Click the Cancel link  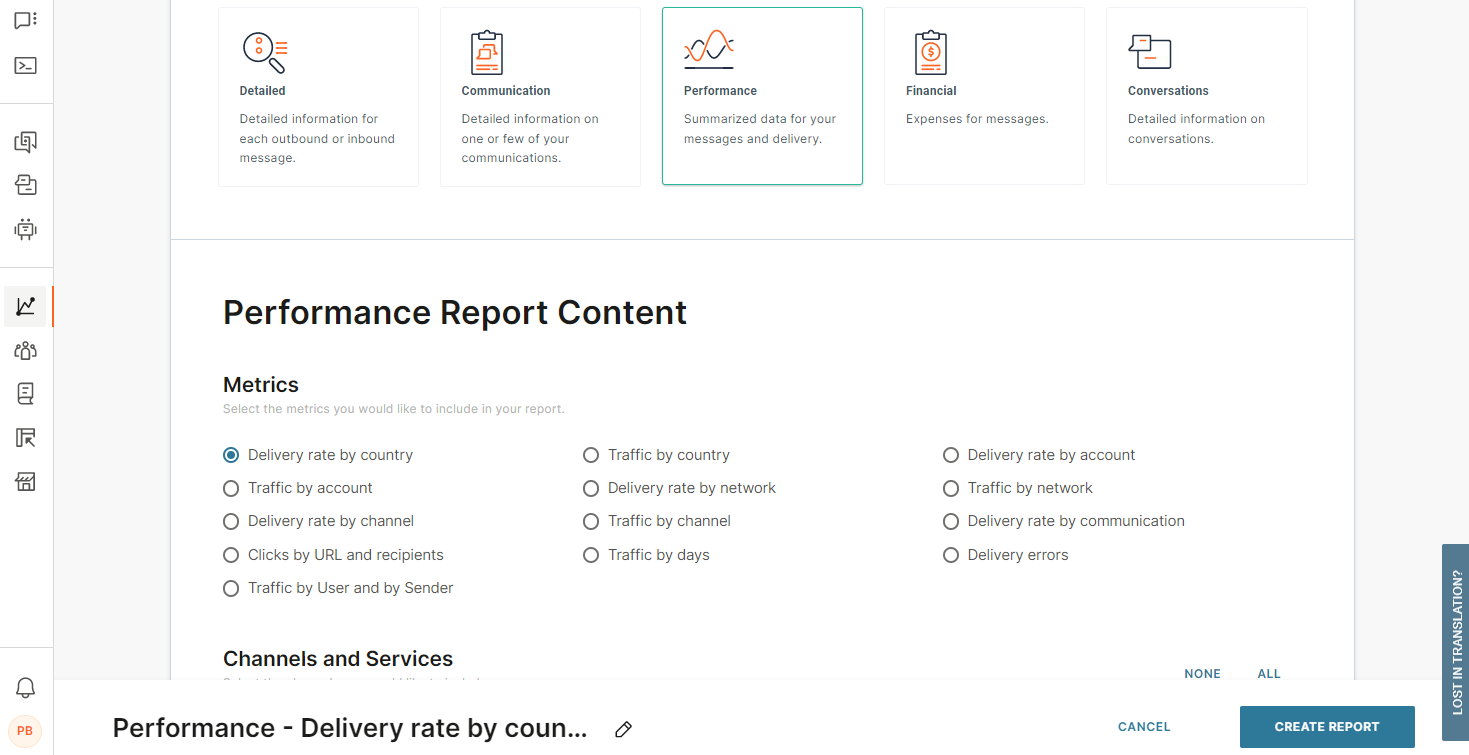pos(1144,727)
